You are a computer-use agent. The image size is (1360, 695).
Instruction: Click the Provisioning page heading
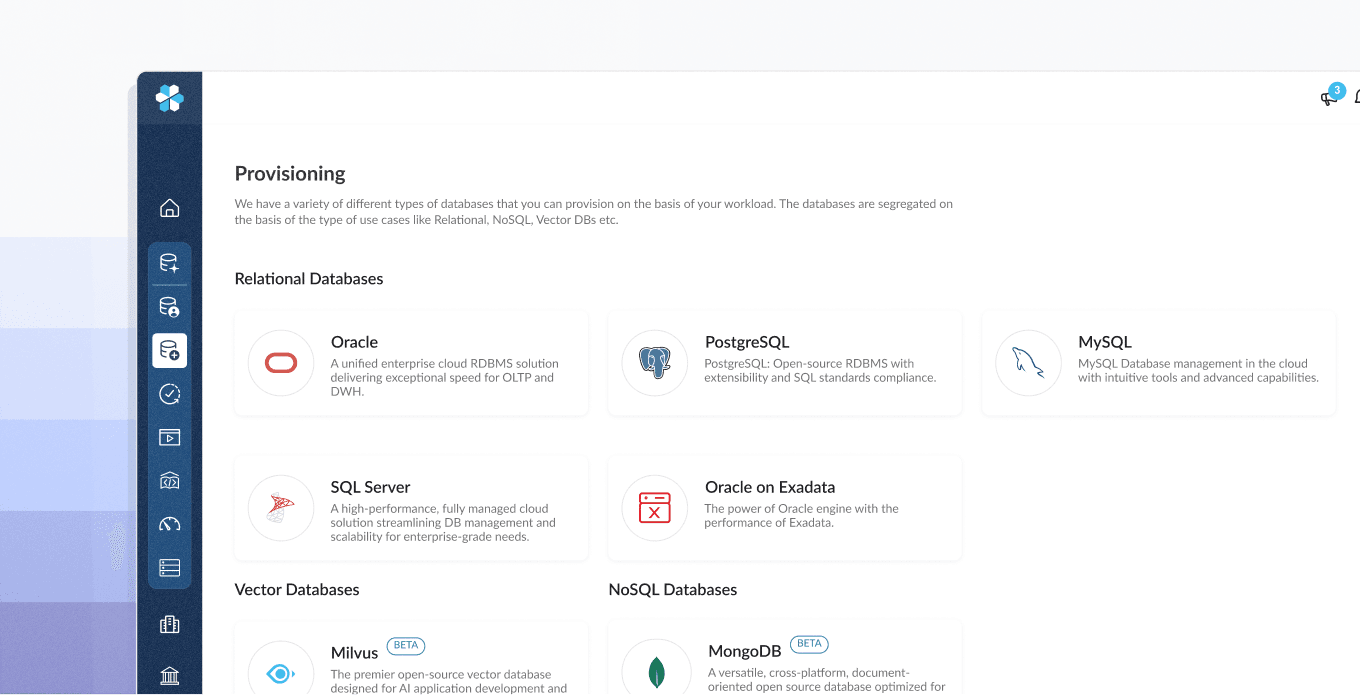pyautogui.click(x=290, y=173)
